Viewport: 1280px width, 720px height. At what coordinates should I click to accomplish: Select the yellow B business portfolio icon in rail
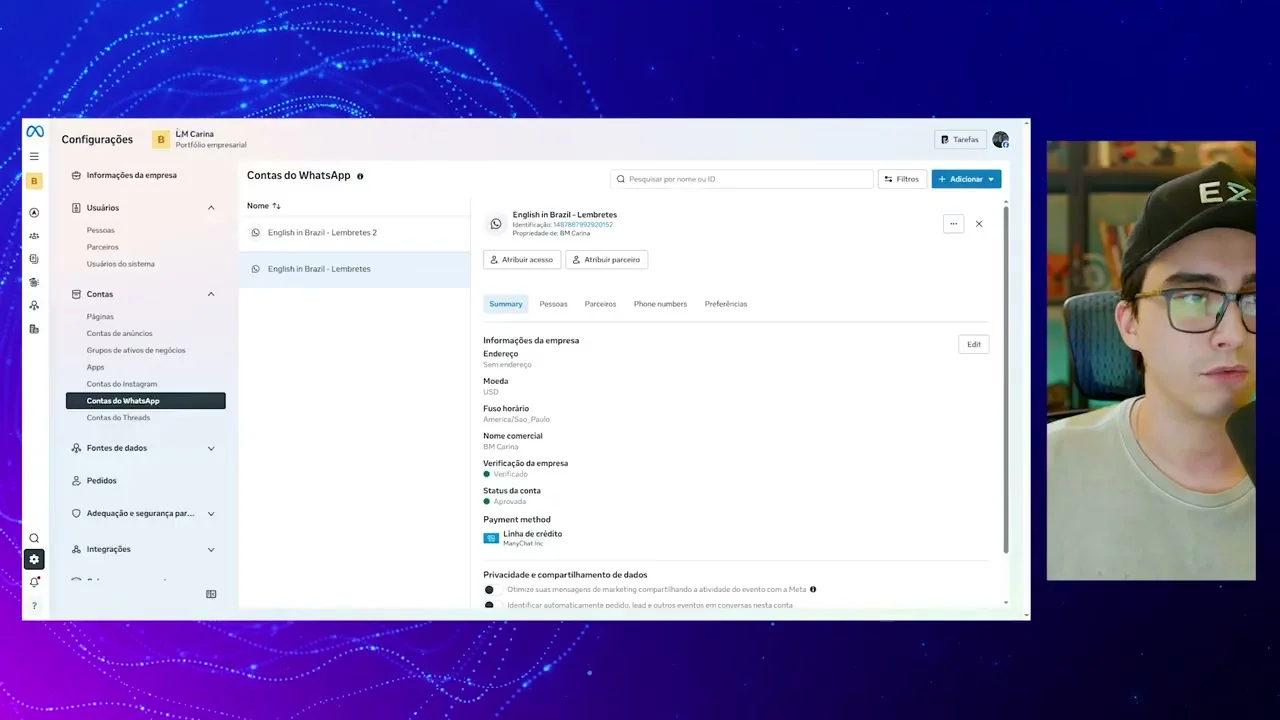point(34,181)
